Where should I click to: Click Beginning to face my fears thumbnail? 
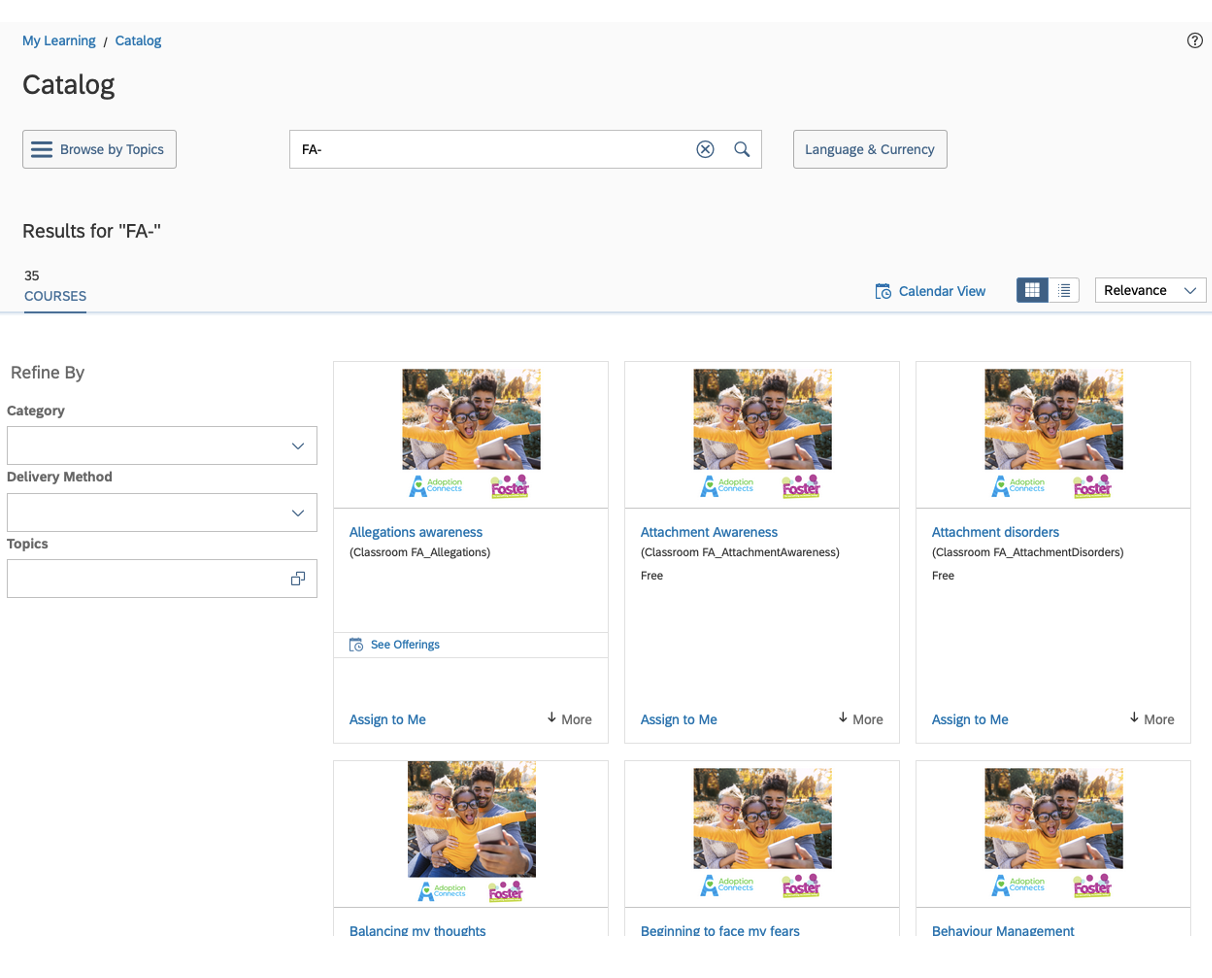[762, 832]
